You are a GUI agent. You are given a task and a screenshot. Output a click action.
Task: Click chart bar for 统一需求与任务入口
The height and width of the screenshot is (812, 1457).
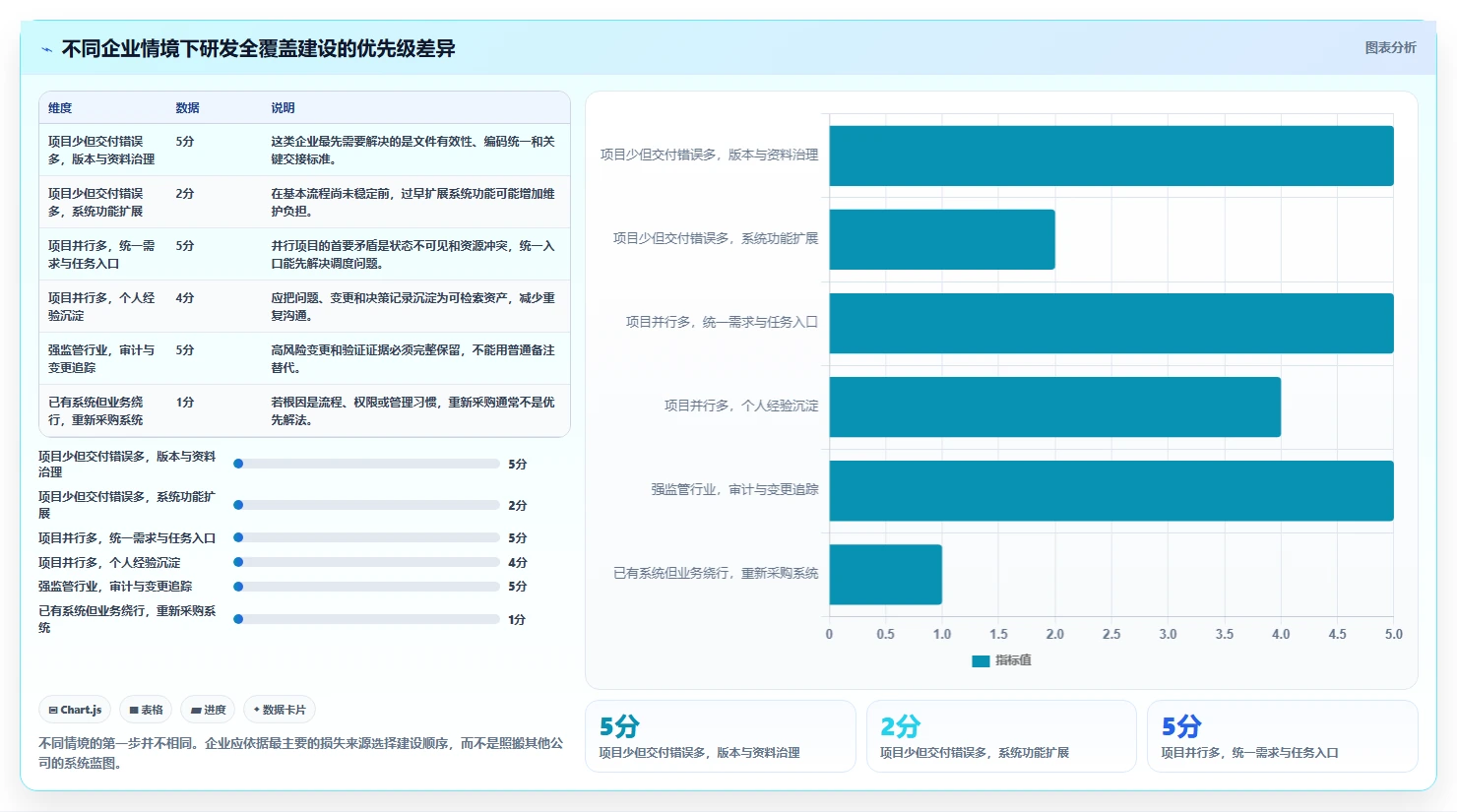(1111, 323)
